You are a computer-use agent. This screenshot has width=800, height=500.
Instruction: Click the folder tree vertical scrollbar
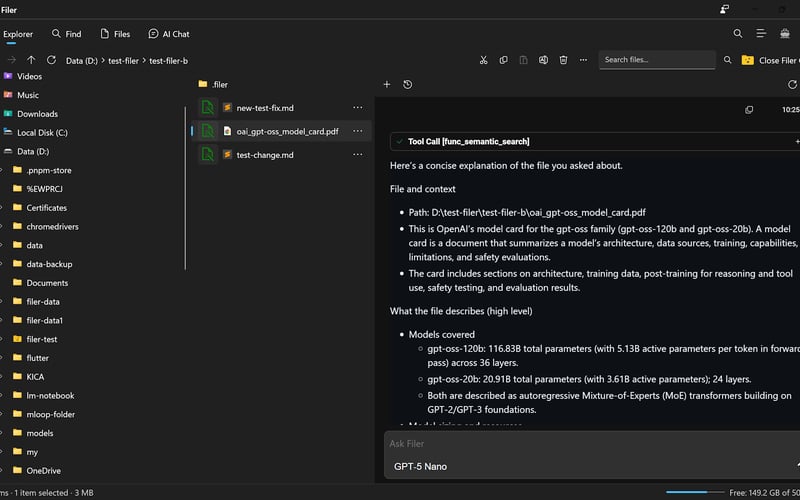[x=185, y=188]
